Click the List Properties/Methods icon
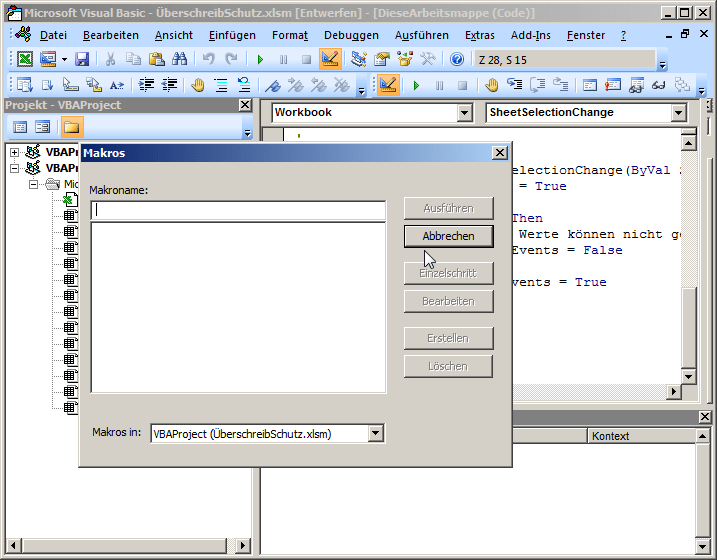717x560 pixels. click(x=25, y=85)
